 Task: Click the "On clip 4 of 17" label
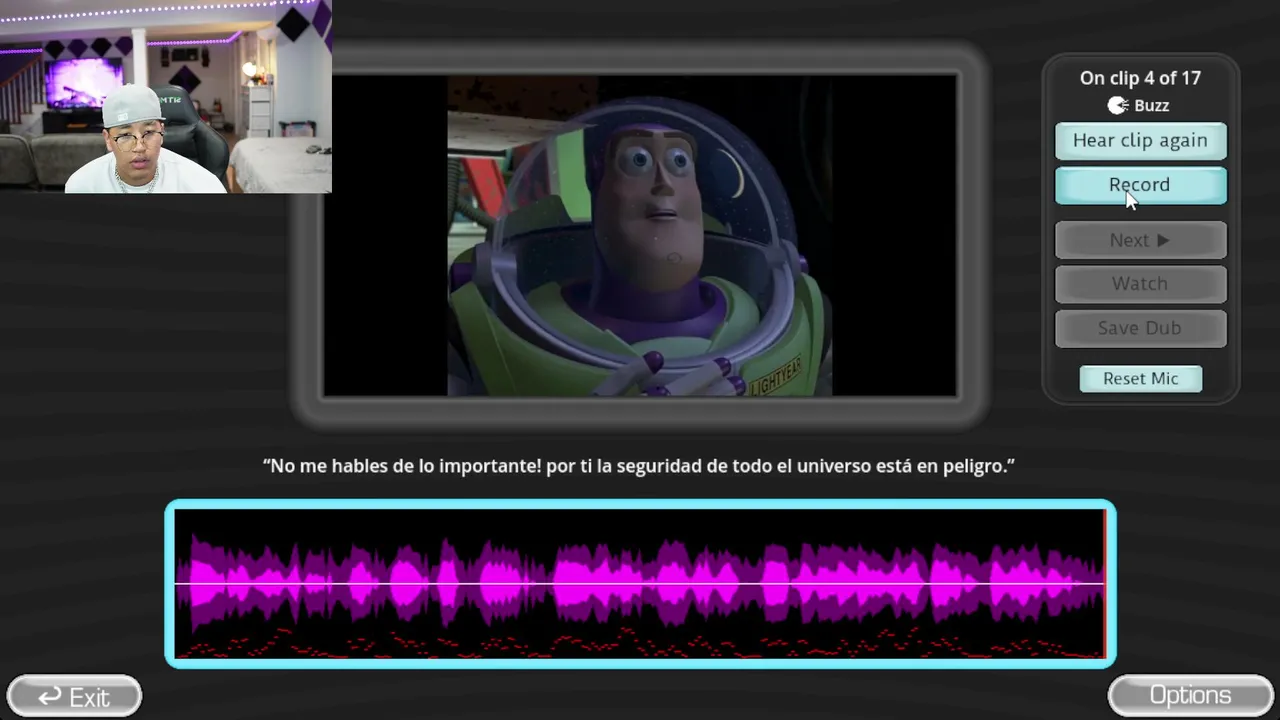pyautogui.click(x=1140, y=78)
